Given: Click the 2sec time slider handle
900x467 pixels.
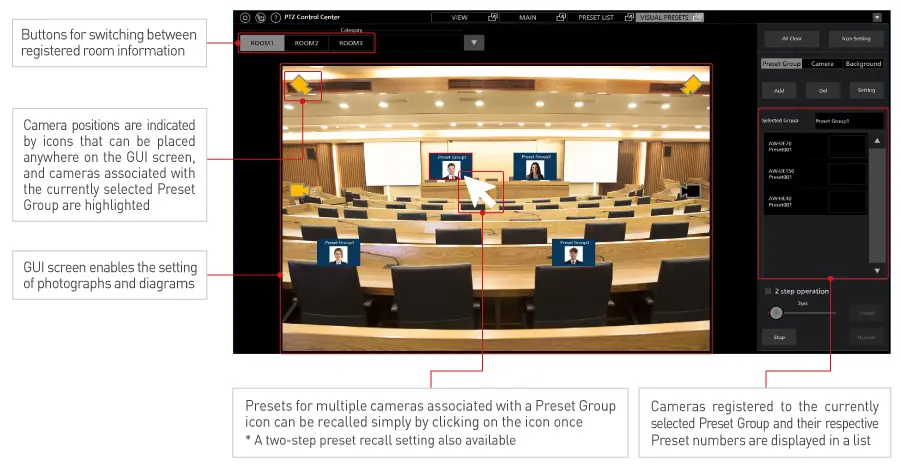Looking at the screenshot, I should tap(776, 312).
